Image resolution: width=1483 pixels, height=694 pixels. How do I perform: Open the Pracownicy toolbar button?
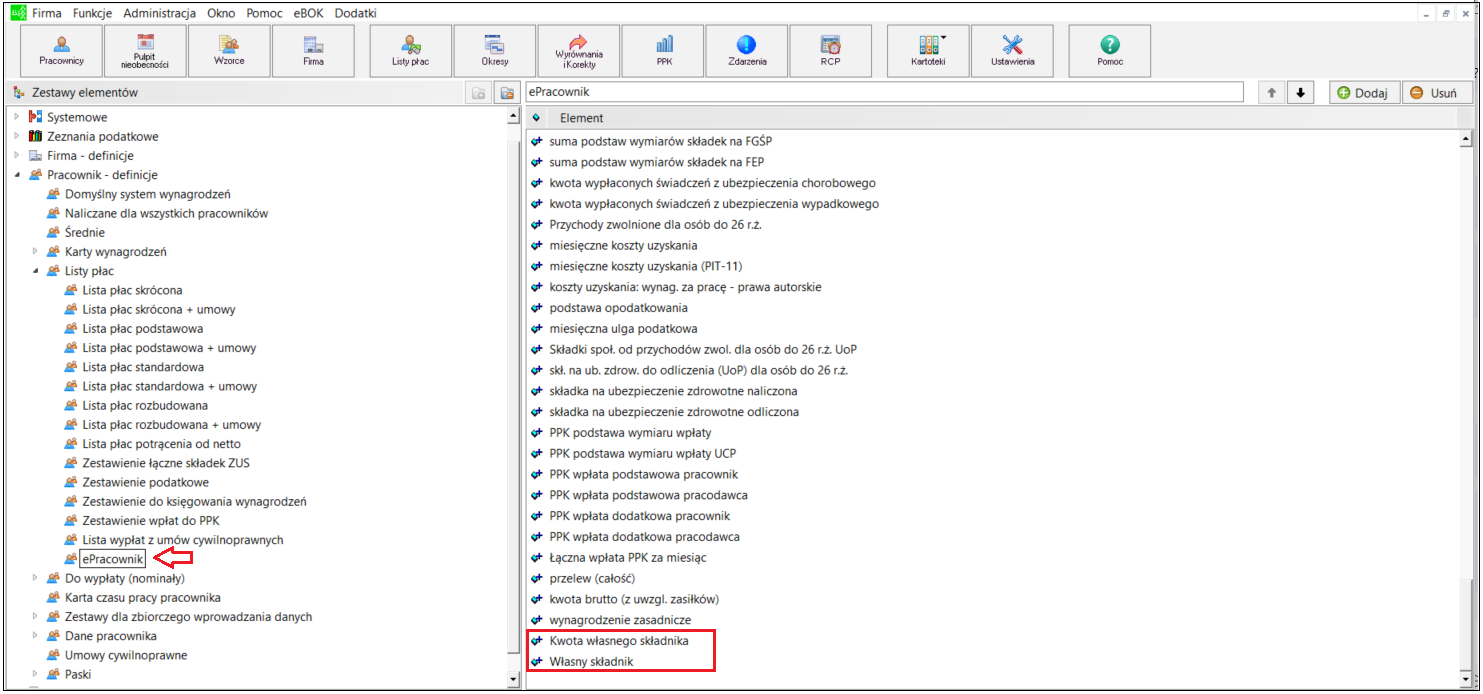pyautogui.click(x=61, y=50)
